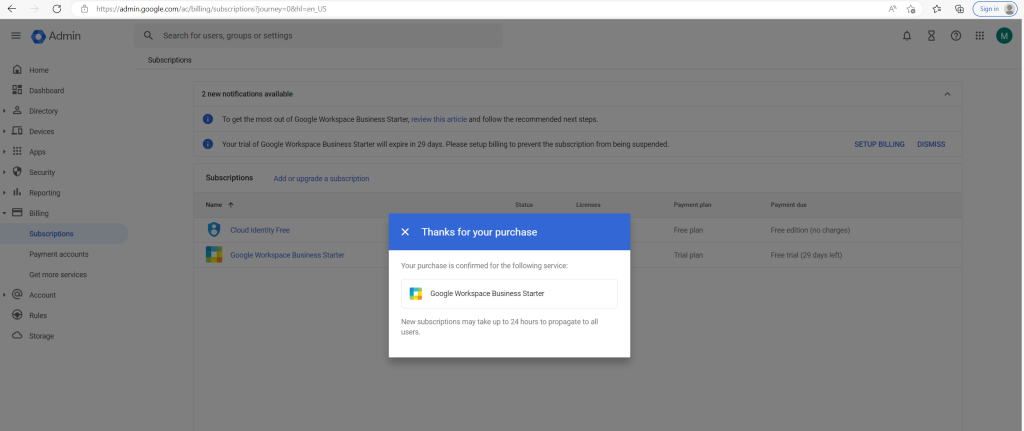Expand the Security sidebar section

point(5,172)
